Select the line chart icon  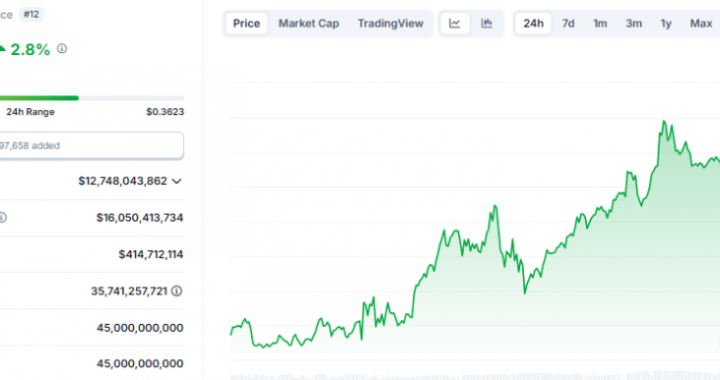click(455, 23)
